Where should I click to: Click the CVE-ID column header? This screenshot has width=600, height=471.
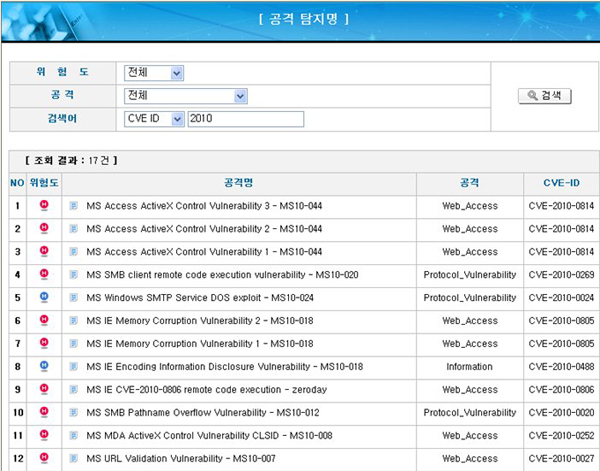561,183
